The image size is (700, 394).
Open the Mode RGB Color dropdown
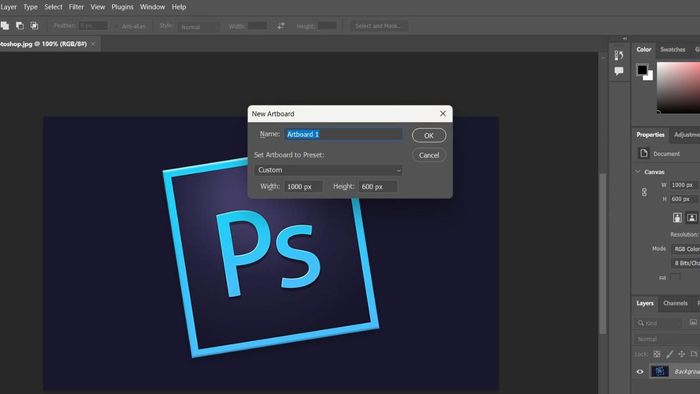pos(686,249)
